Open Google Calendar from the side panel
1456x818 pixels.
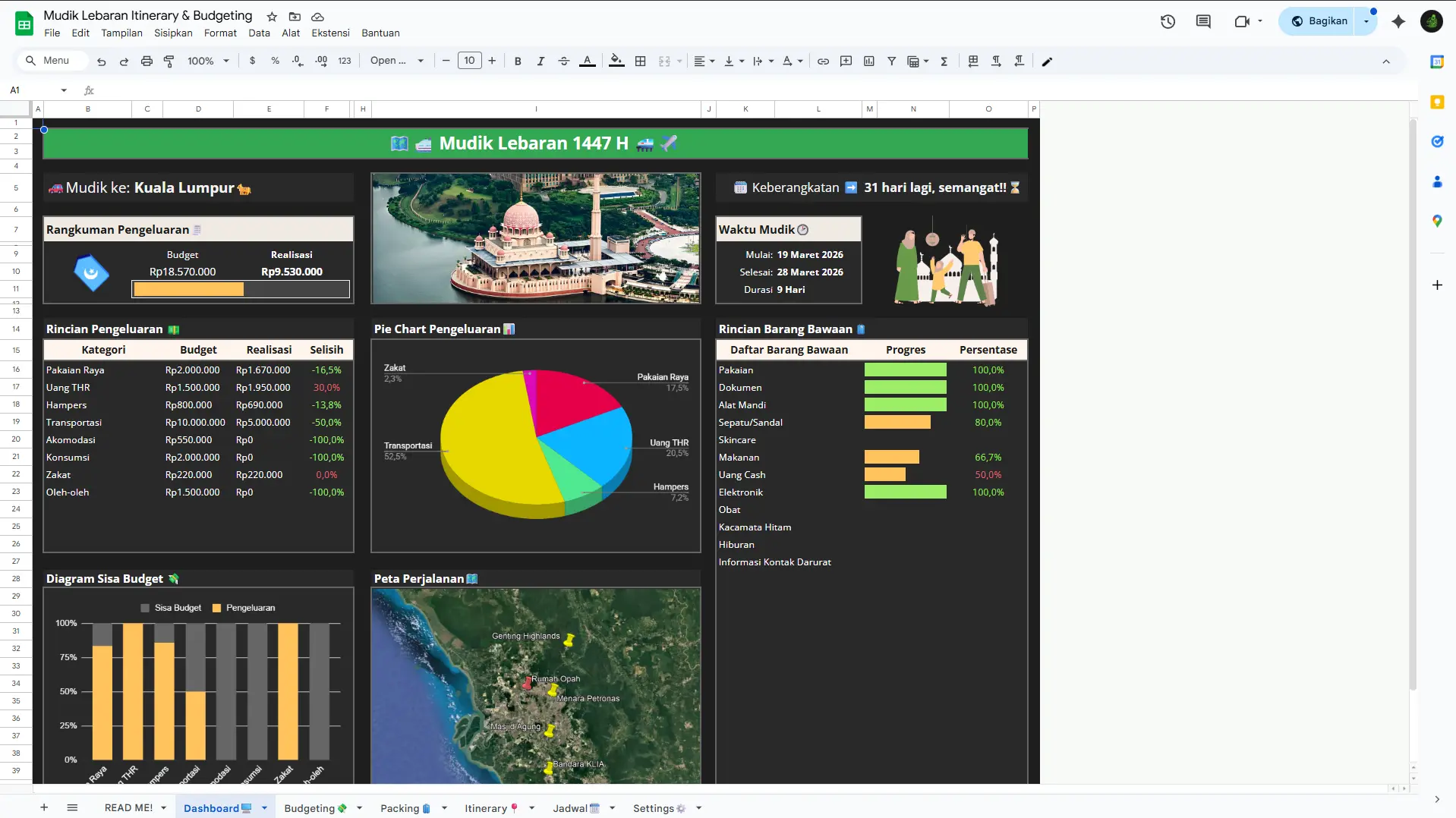pos(1436,62)
